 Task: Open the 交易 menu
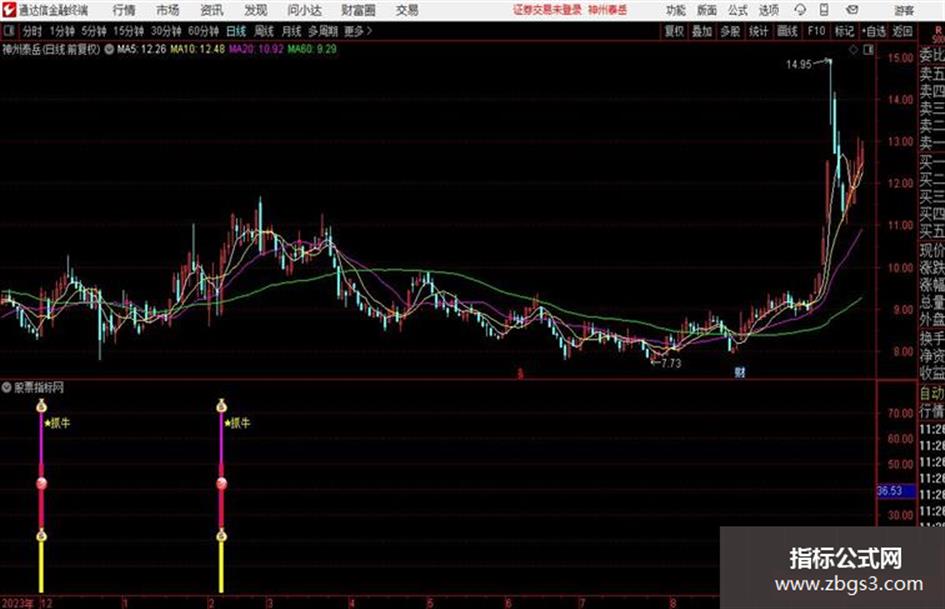pyautogui.click(x=407, y=10)
